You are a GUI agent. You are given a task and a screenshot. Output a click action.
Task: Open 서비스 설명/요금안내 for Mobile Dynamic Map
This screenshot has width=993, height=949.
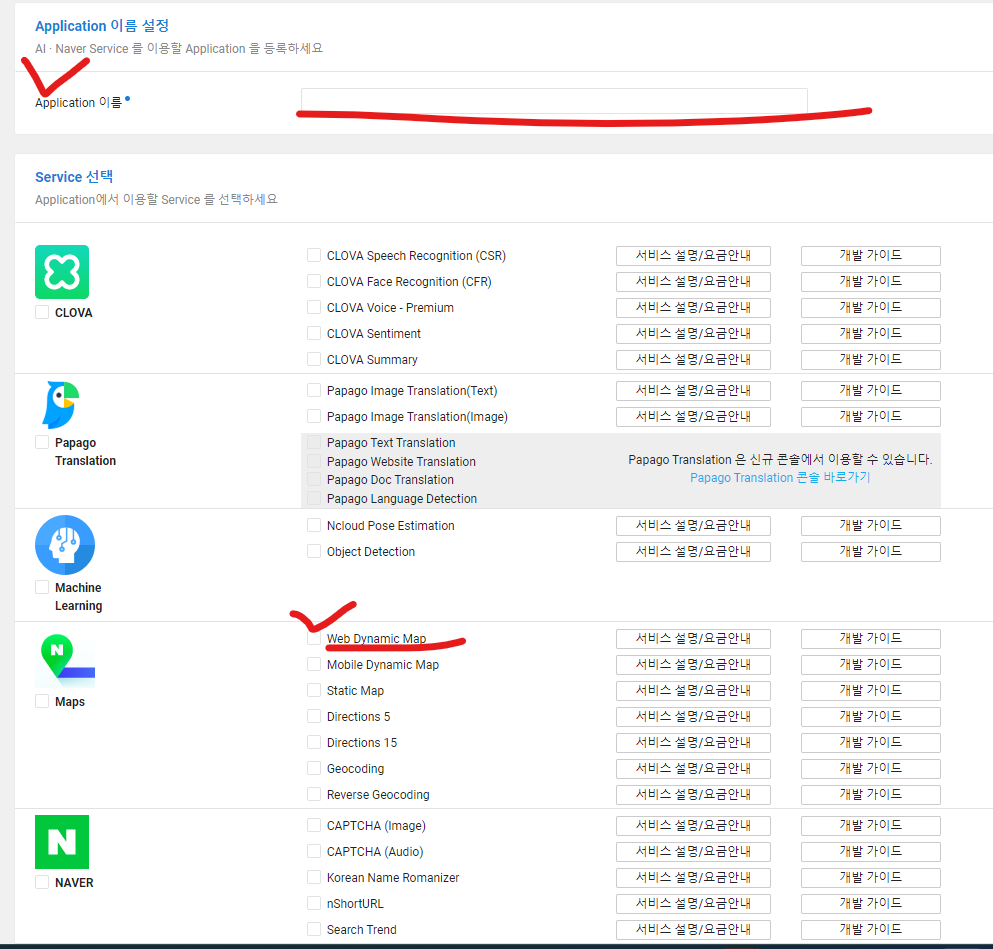pos(693,665)
